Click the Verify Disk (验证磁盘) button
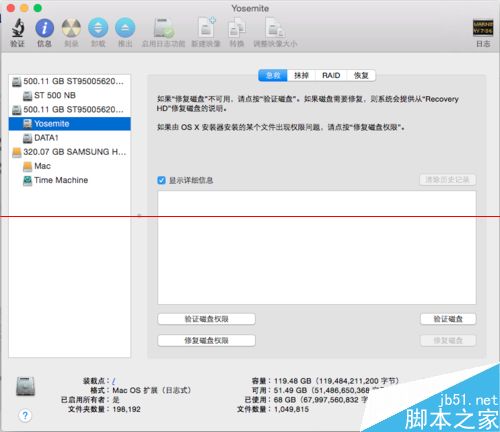The width and height of the screenshot is (500, 432). coord(448,319)
